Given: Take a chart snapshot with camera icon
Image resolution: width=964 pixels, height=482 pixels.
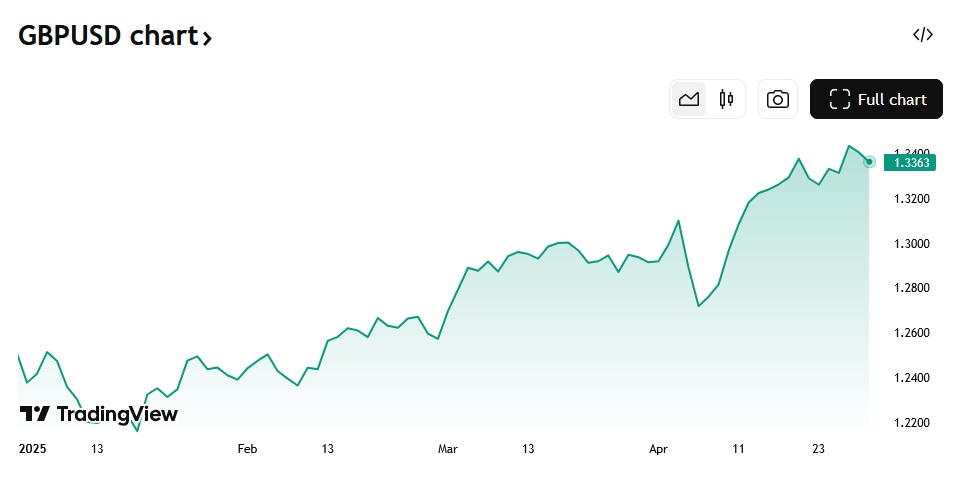Looking at the screenshot, I should coord(778,99).
